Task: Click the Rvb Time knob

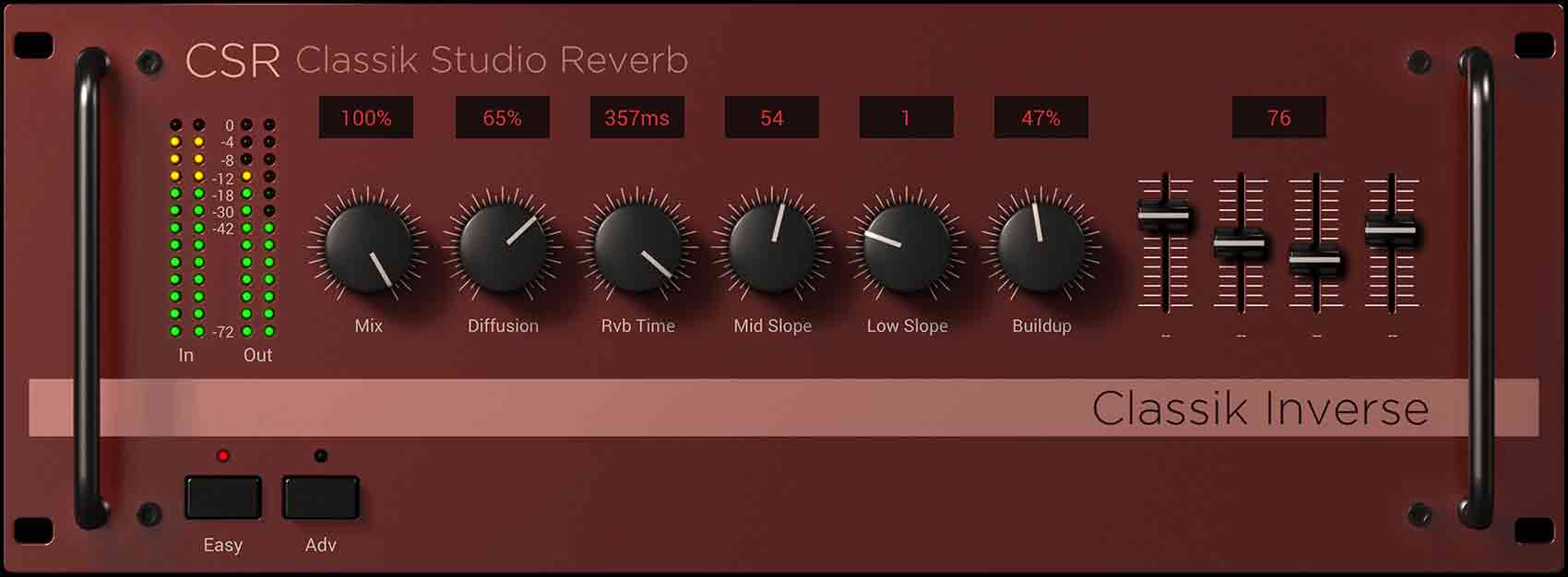Action: point(637,247)
